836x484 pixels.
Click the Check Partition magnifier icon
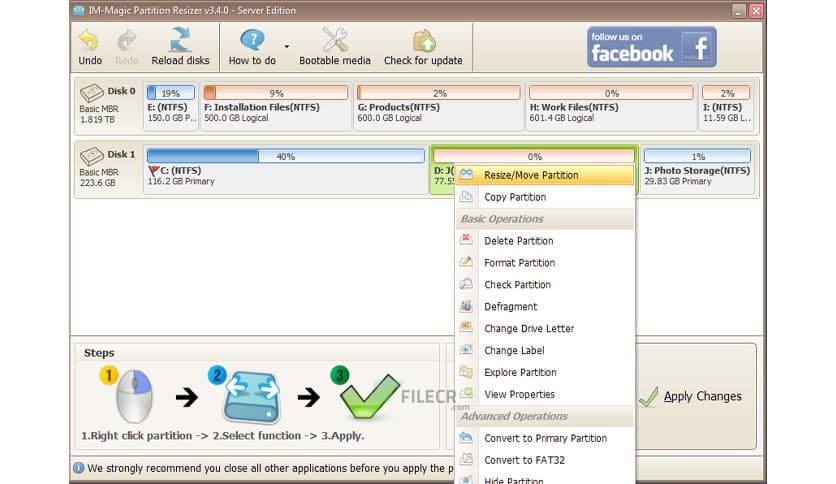pyautogui.click(x=466, y=284)
